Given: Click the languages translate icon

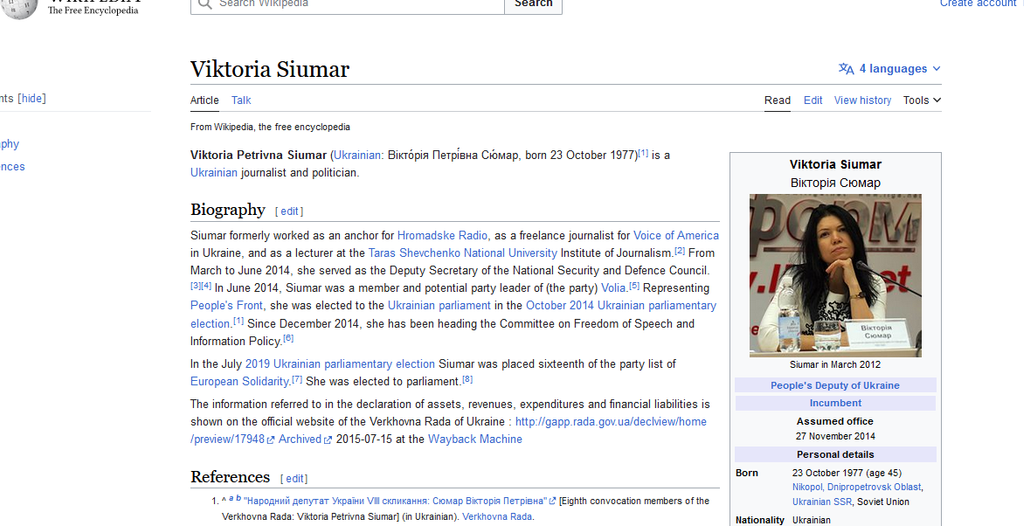Looking at the screenshot, I should (846, 69).
